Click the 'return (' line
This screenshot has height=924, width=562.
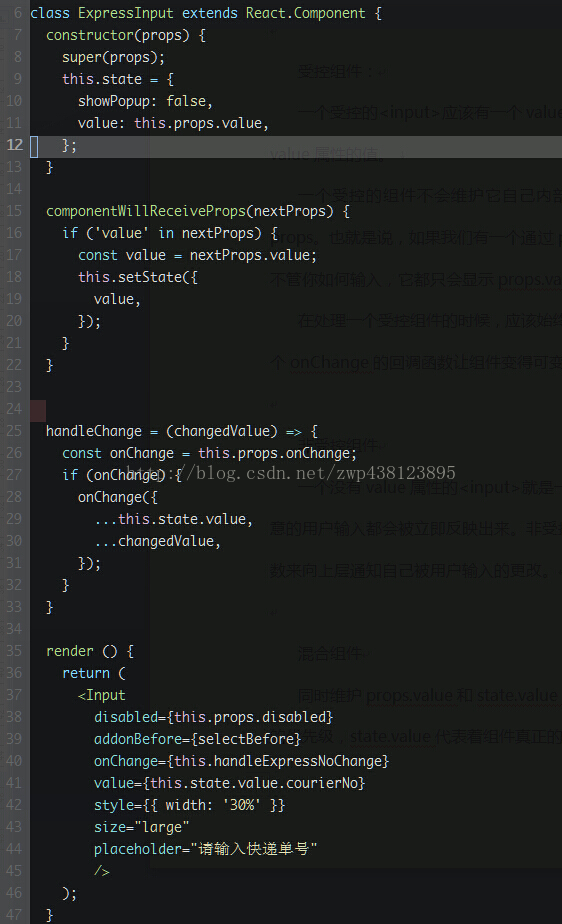(94, 673)
